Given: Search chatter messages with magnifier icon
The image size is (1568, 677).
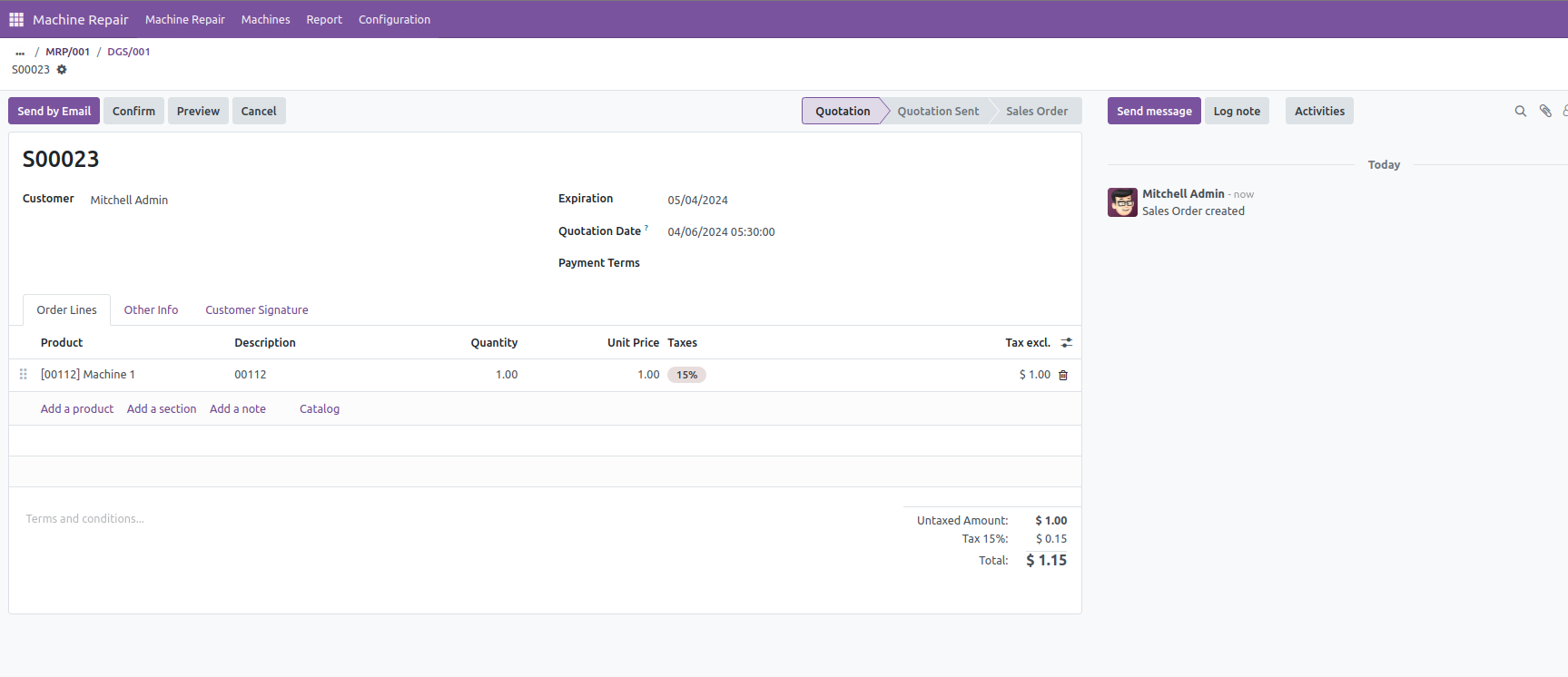Looking at the screenshot, I should (x=1521, y=112).
